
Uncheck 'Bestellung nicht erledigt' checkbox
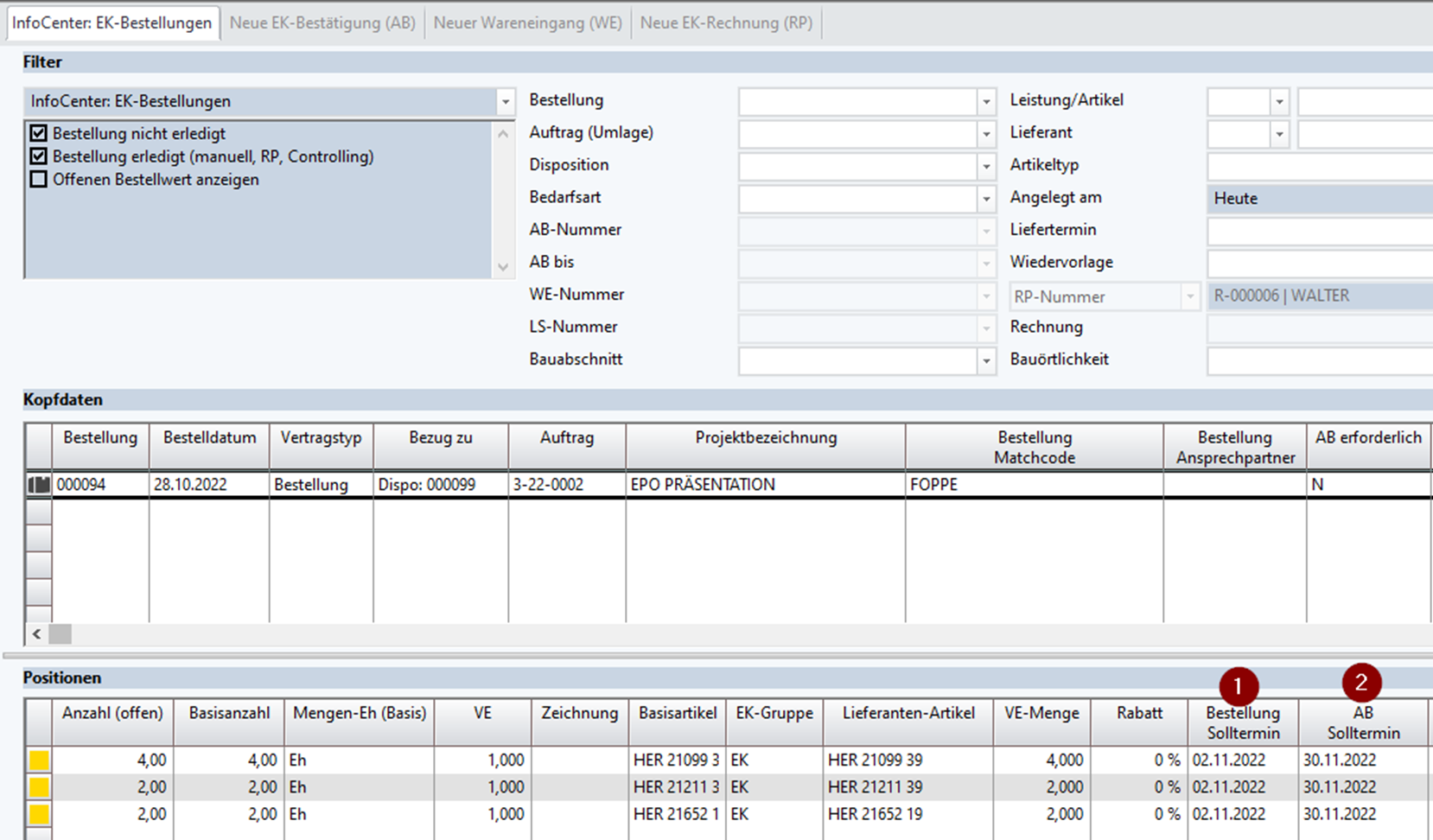tap(38, 133)
